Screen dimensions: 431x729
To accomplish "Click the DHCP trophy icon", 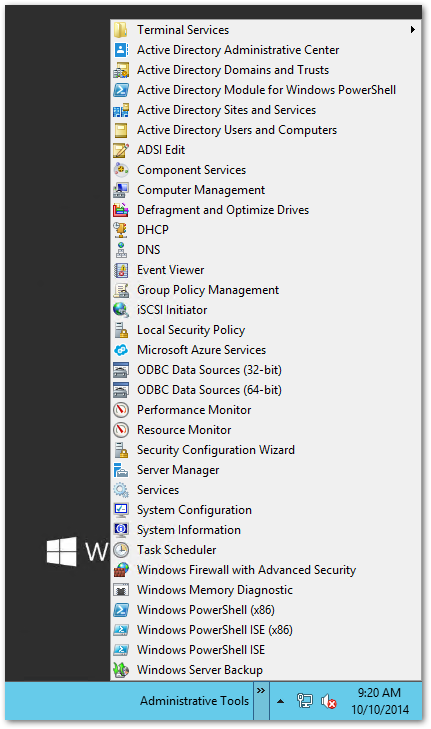I will point(121,230).
